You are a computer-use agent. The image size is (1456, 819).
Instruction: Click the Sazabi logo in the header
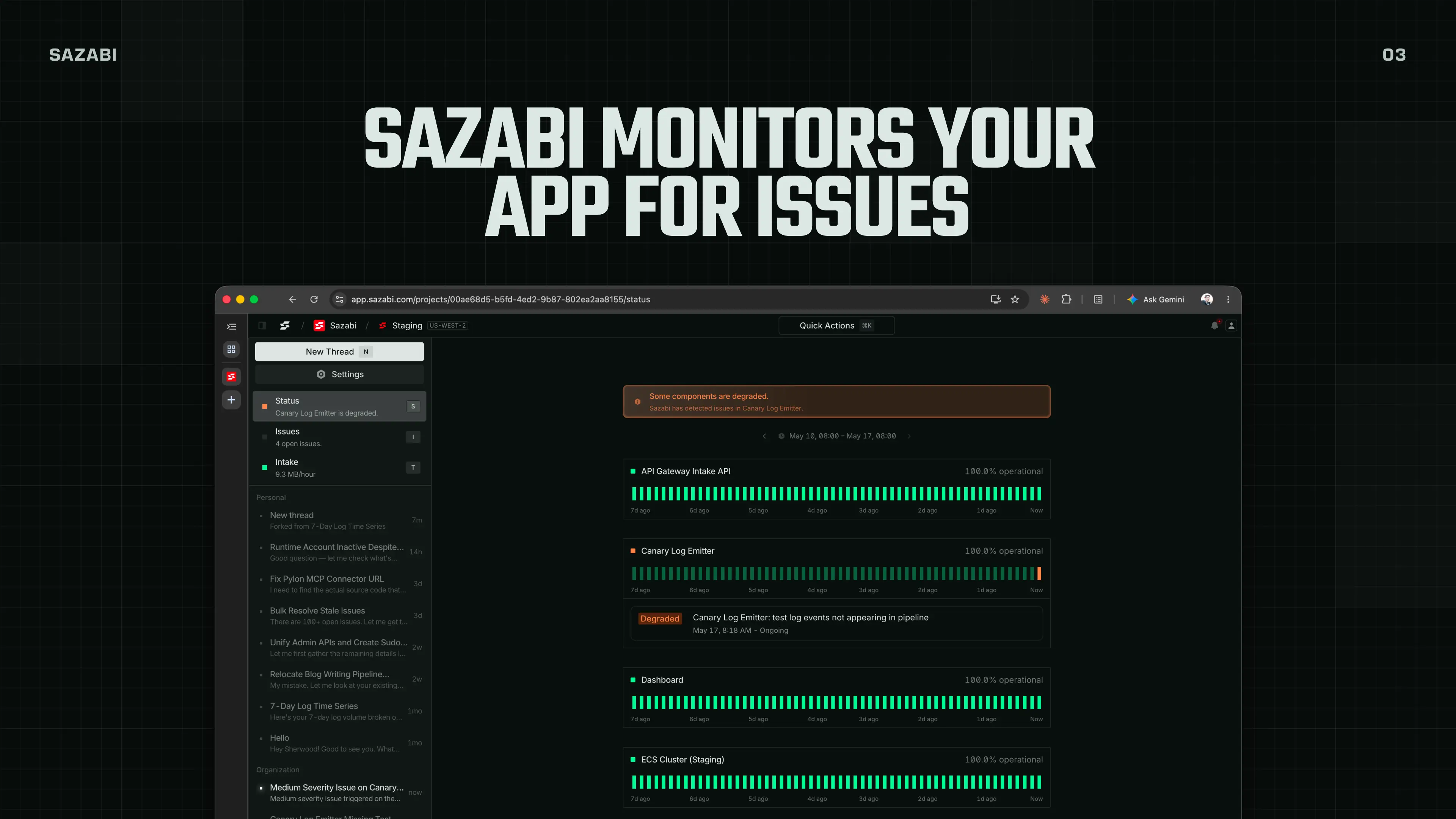point(285,326)
